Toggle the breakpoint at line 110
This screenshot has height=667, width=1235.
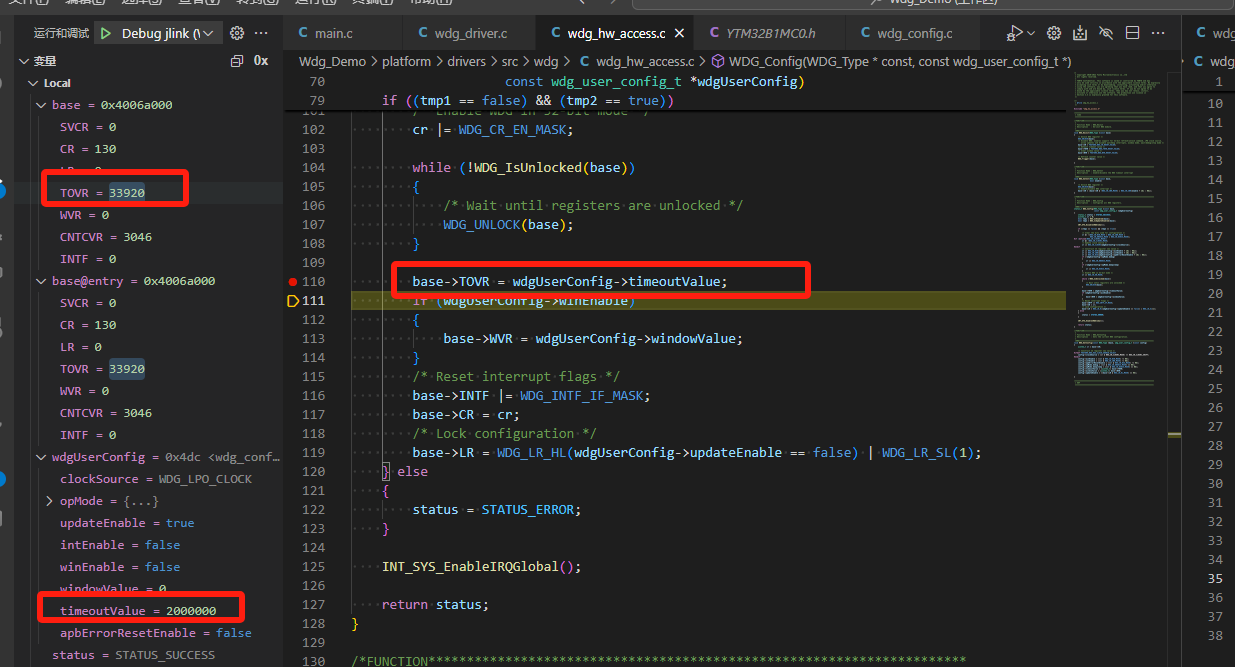[x=292, y=282]
